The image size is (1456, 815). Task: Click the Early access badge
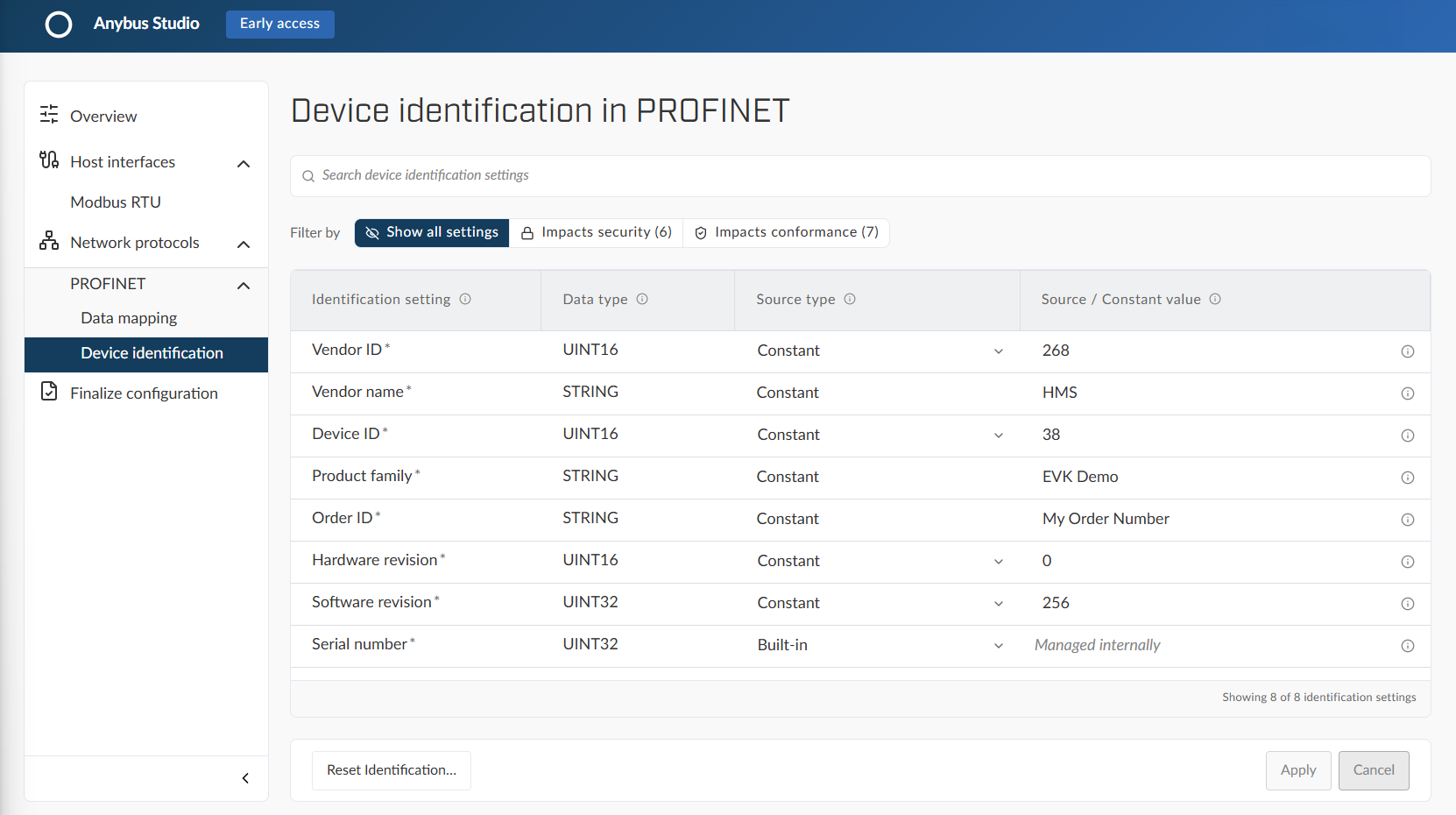coord(280,24)
